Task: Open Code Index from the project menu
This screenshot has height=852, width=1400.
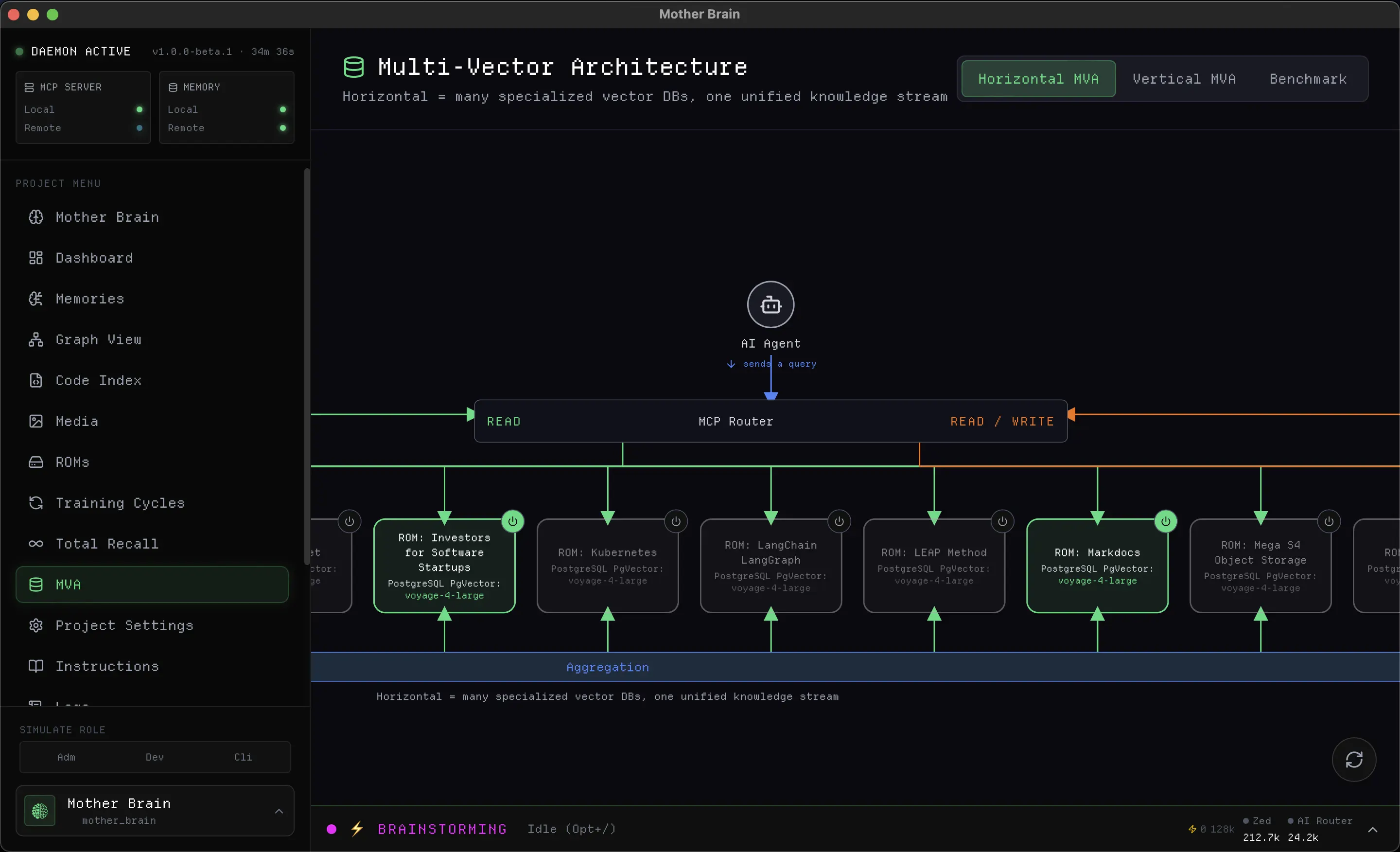Action: 152,380
